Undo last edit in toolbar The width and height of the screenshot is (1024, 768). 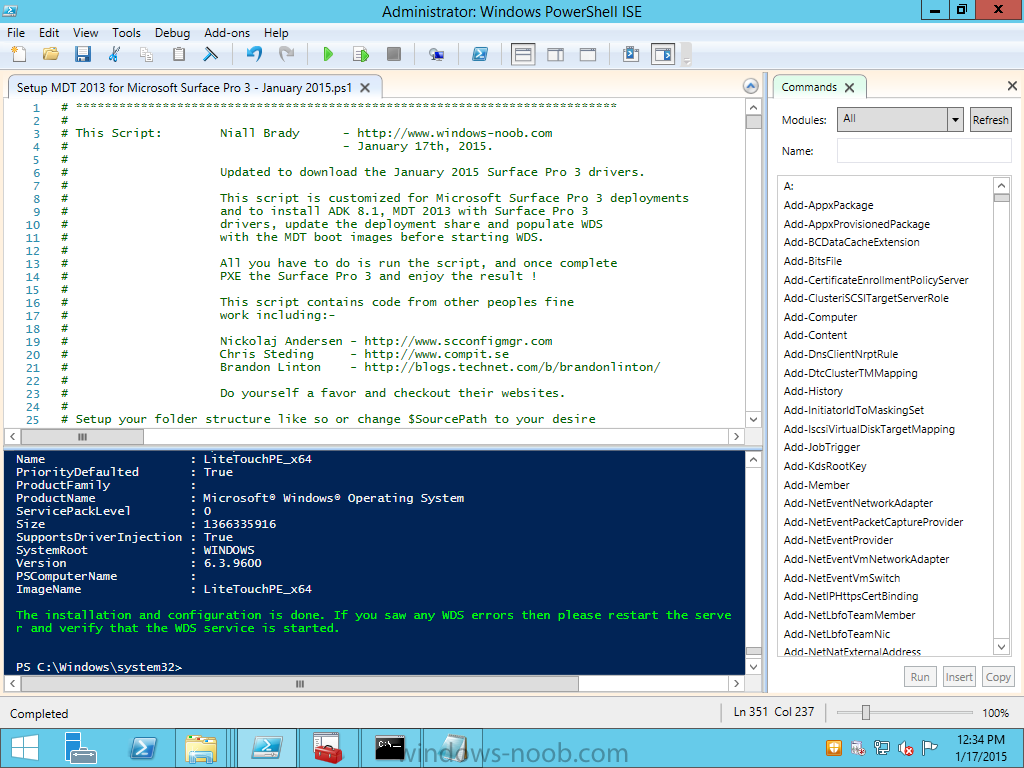254,54
